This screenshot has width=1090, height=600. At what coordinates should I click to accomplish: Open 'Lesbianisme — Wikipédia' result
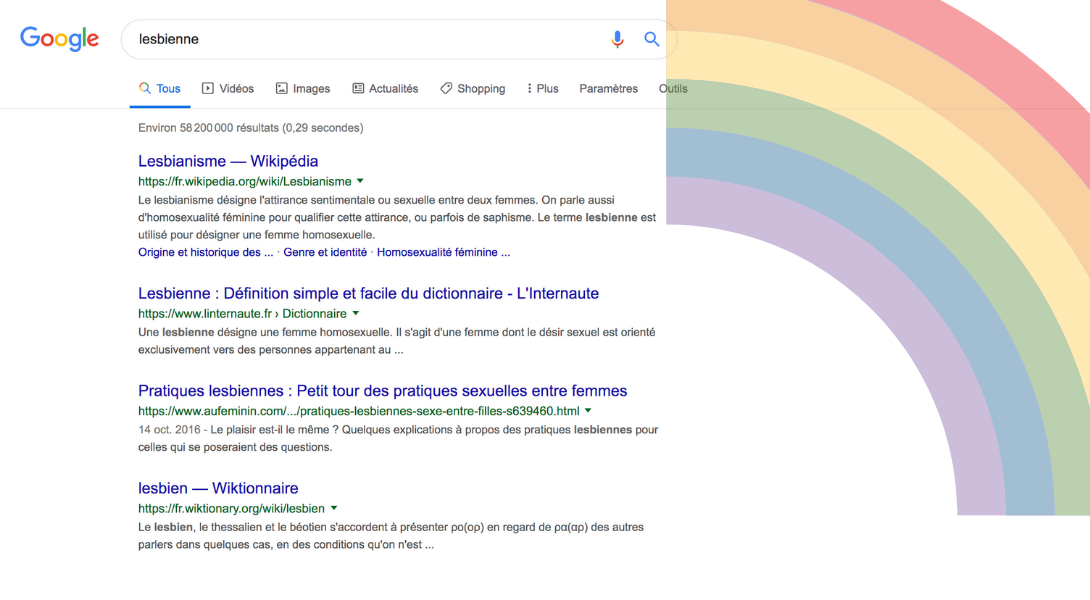coord(228,161)
